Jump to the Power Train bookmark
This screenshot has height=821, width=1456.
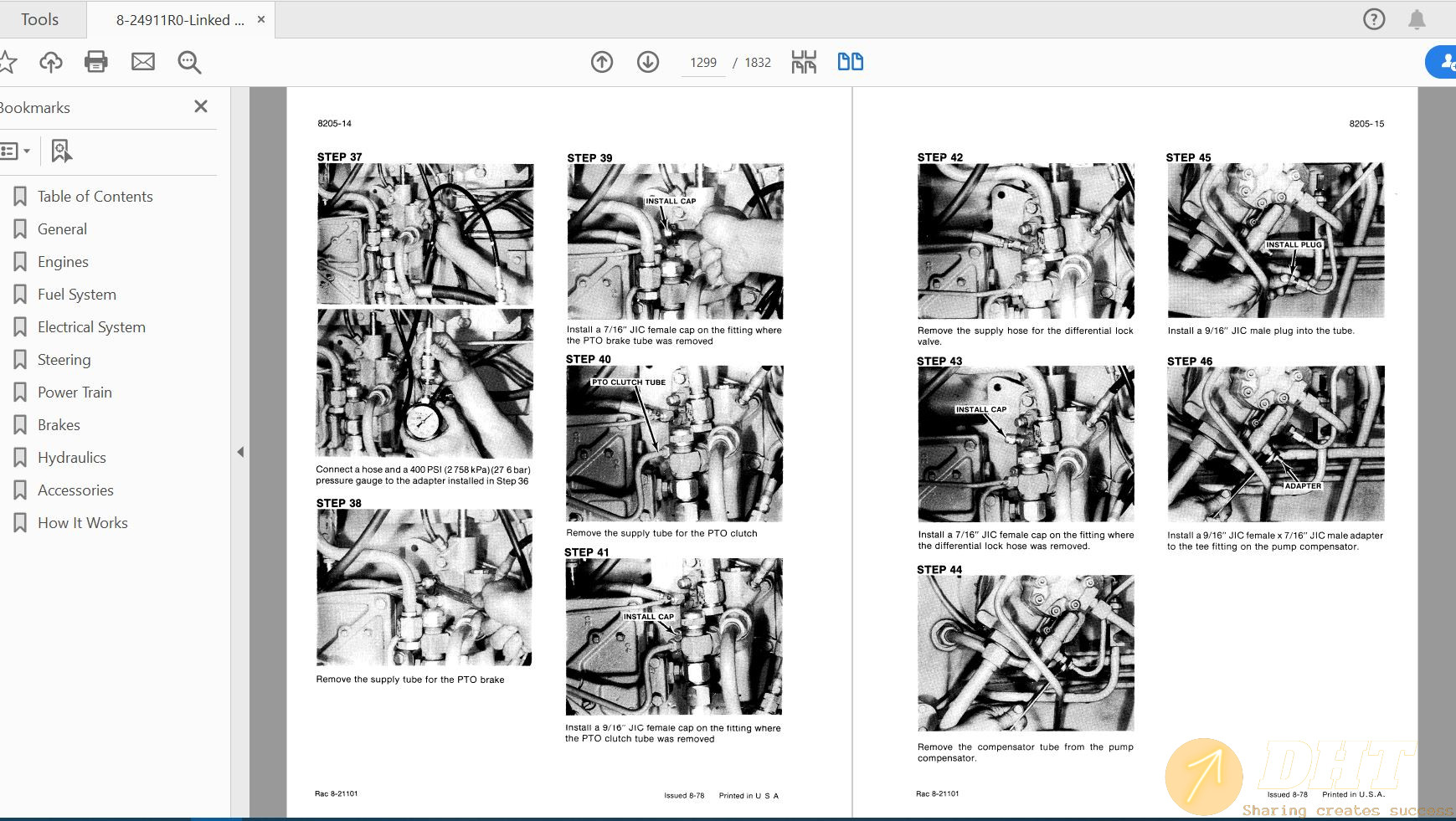click(x=75, y=393)
